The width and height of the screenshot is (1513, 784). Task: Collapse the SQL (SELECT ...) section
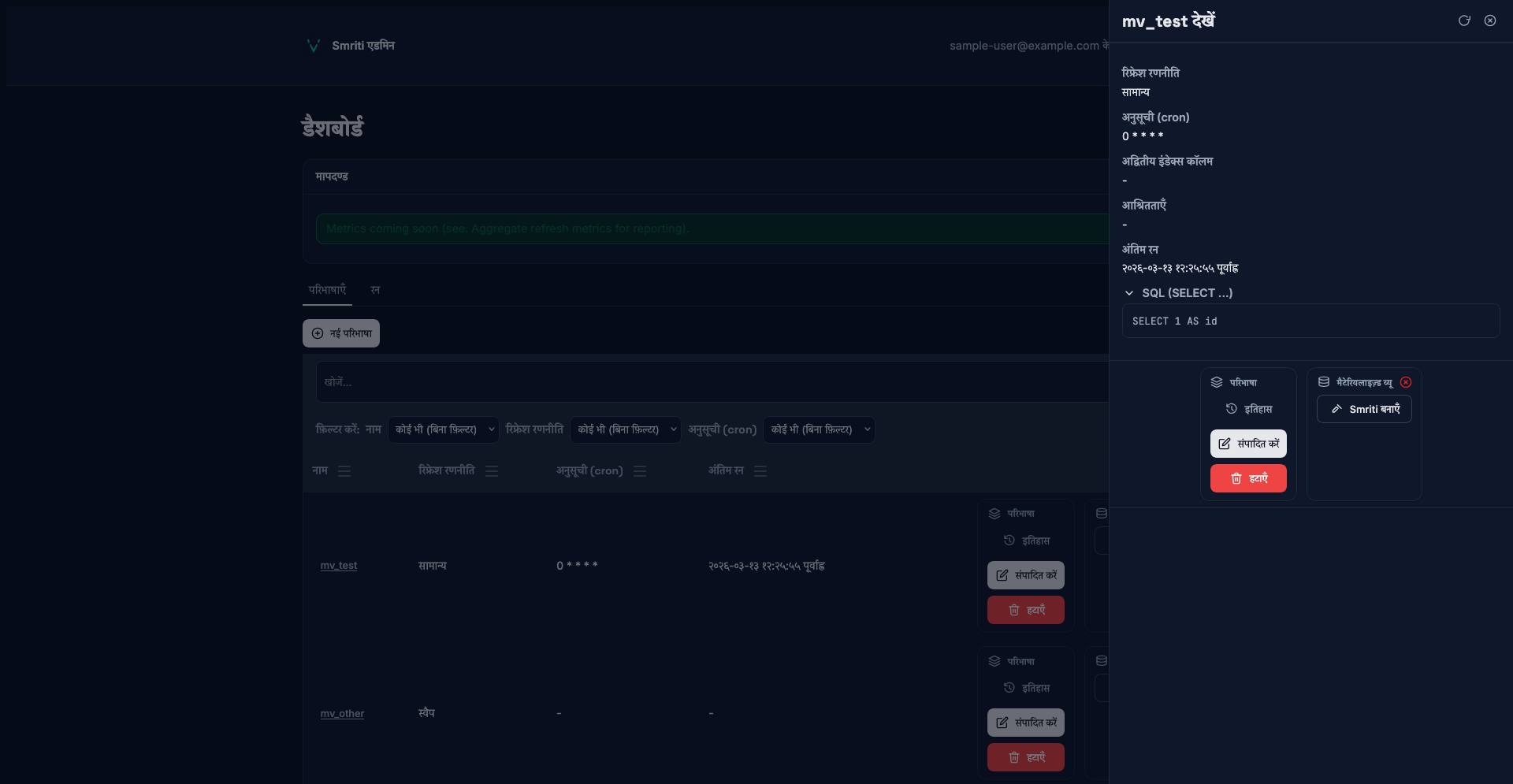1129,293
